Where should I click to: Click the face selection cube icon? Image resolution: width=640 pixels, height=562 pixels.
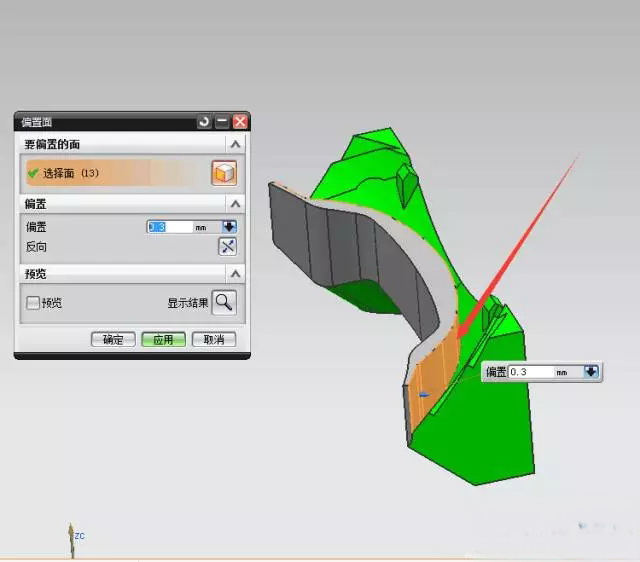tap(224, 173)
